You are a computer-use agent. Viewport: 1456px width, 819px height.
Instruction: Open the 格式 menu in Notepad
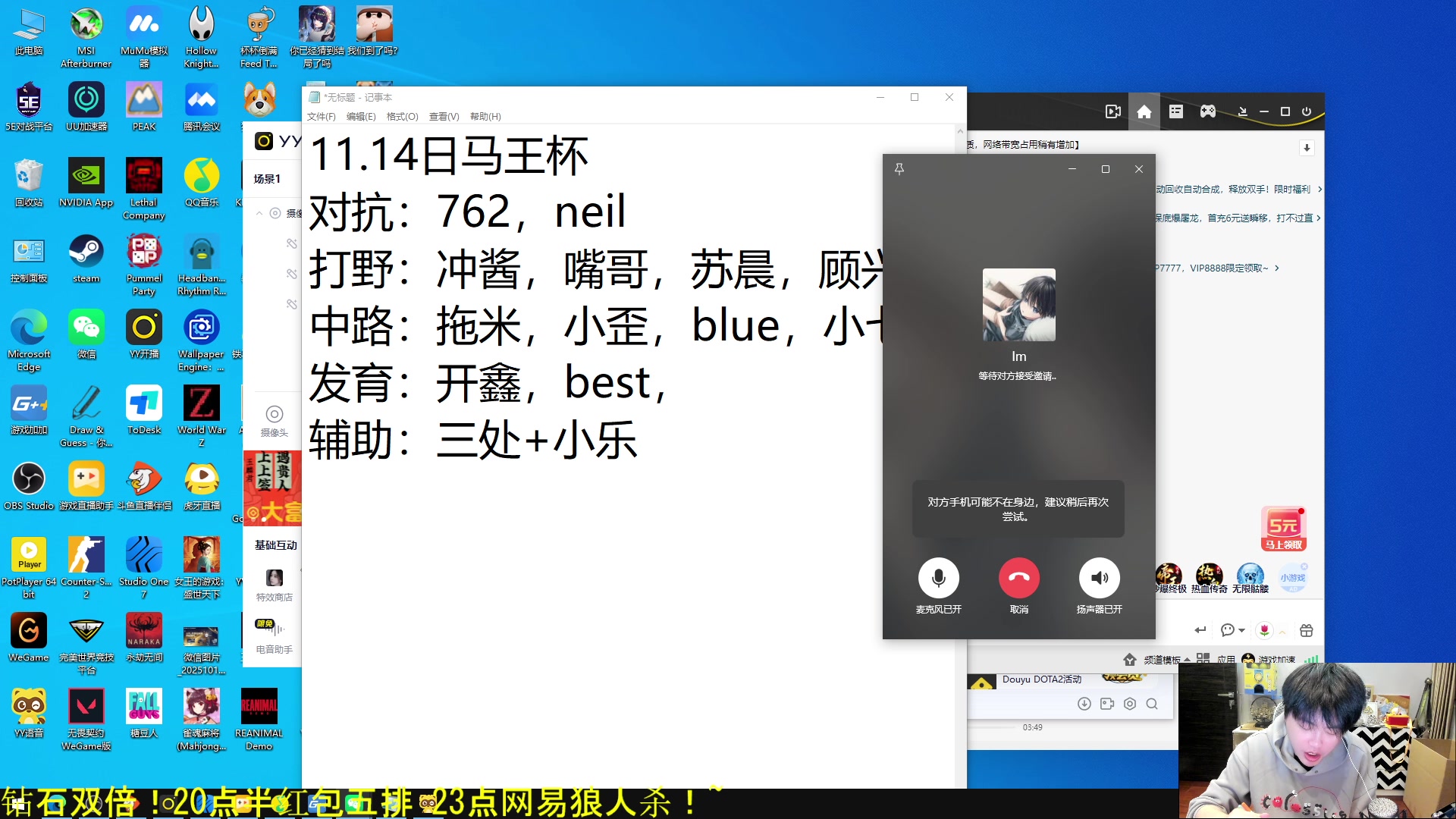(403, 117)
